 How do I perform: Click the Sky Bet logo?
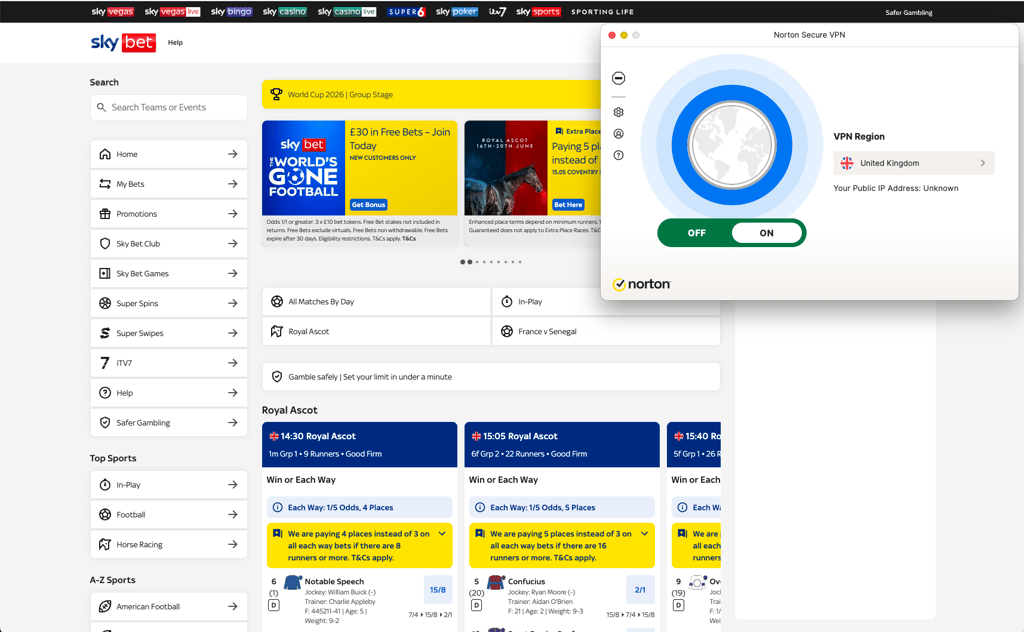[123, 42]
